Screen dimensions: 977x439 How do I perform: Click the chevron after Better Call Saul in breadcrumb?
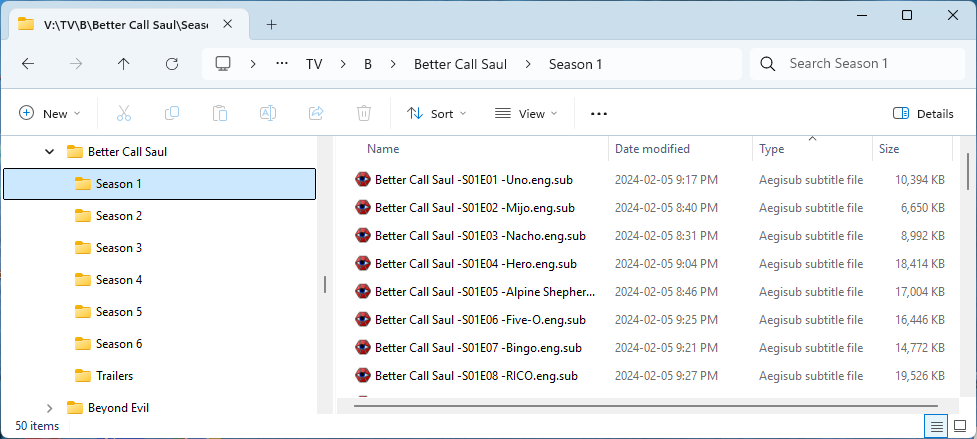(528, 64)
